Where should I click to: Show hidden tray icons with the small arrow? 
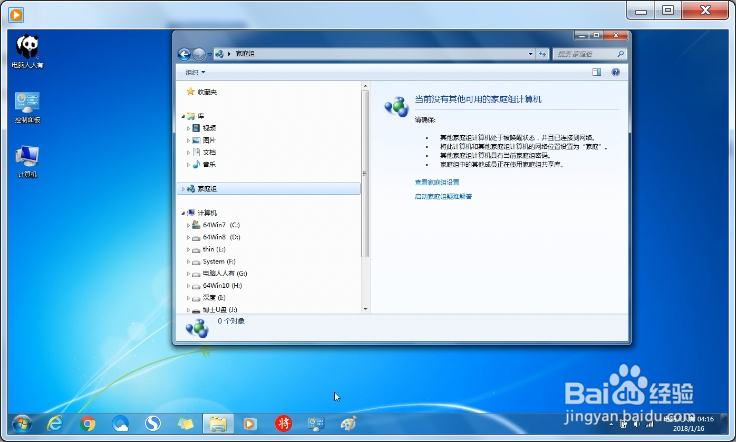[x=611, y=424]
